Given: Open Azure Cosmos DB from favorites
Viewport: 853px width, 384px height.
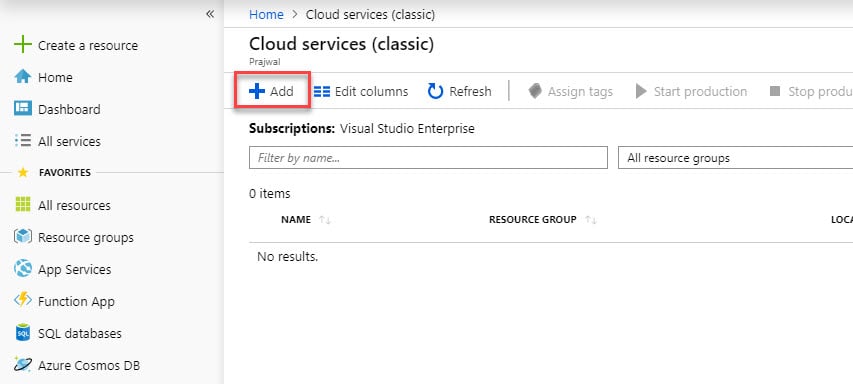Looking at the screenshot, I should [x=89, y=366].
